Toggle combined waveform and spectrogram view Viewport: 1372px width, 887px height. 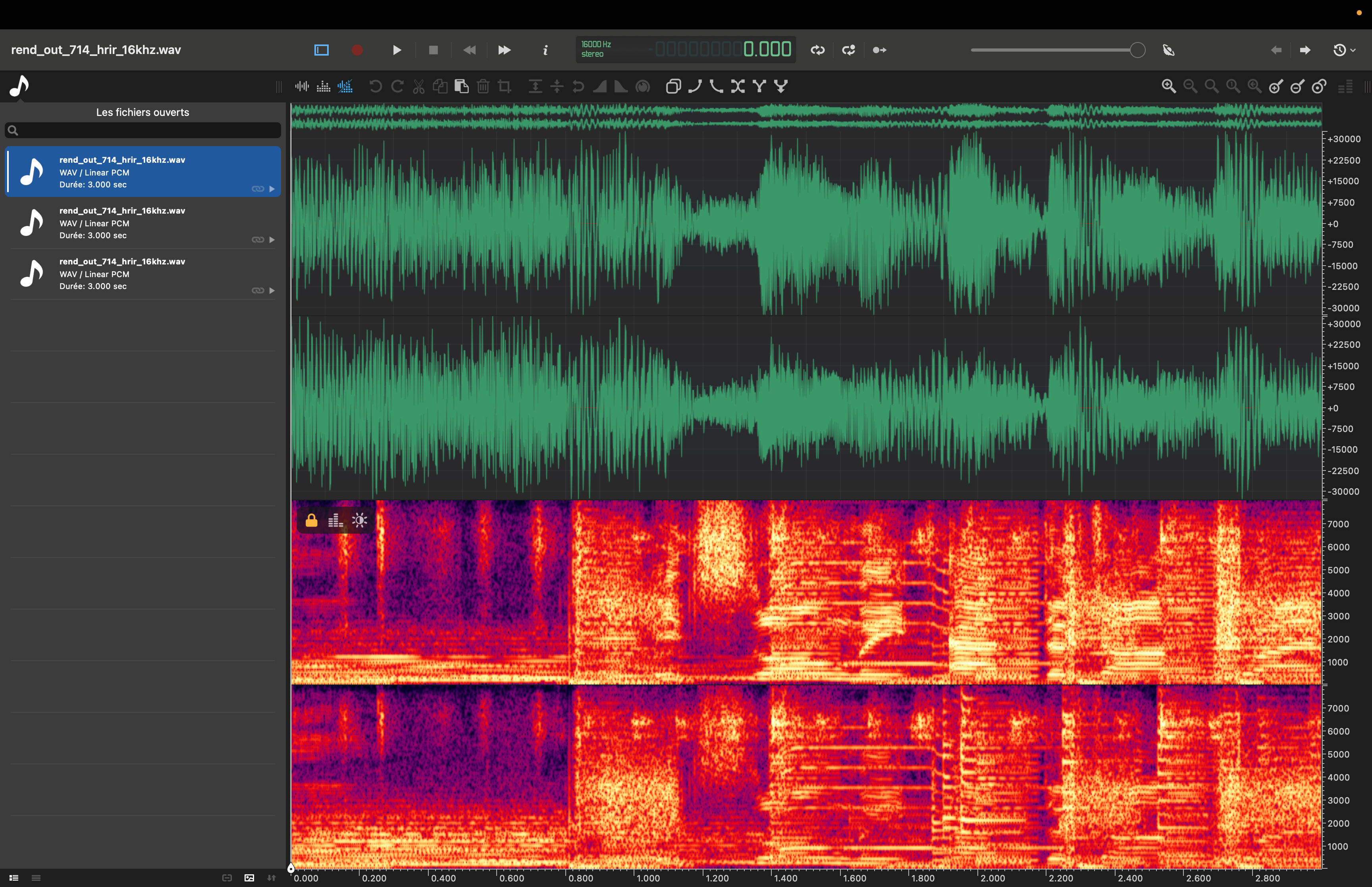[345, 87]
